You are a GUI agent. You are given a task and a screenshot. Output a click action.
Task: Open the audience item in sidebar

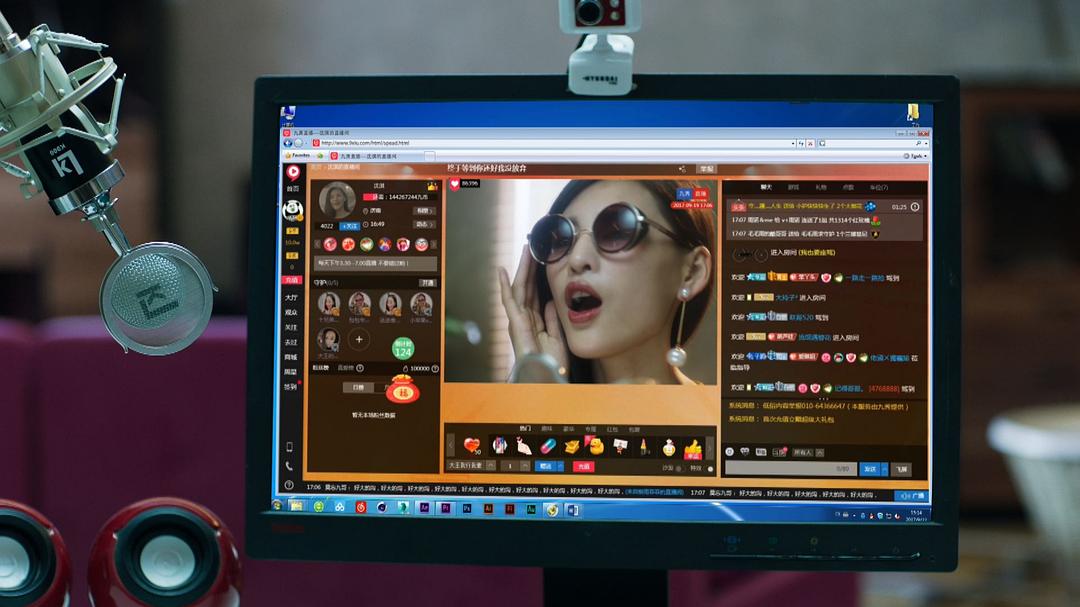coord(291,313)
